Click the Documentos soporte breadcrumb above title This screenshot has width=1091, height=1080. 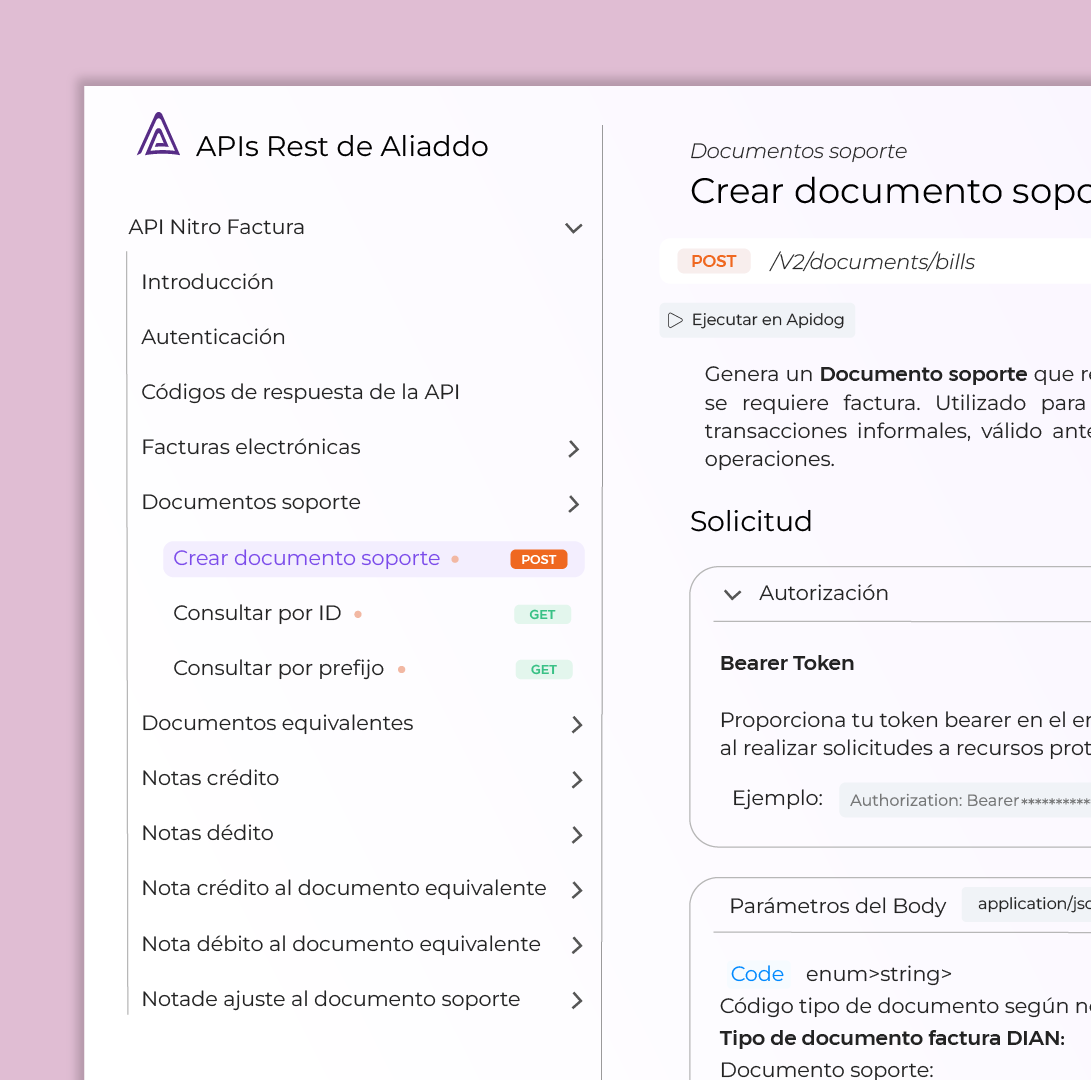[798, 151]
